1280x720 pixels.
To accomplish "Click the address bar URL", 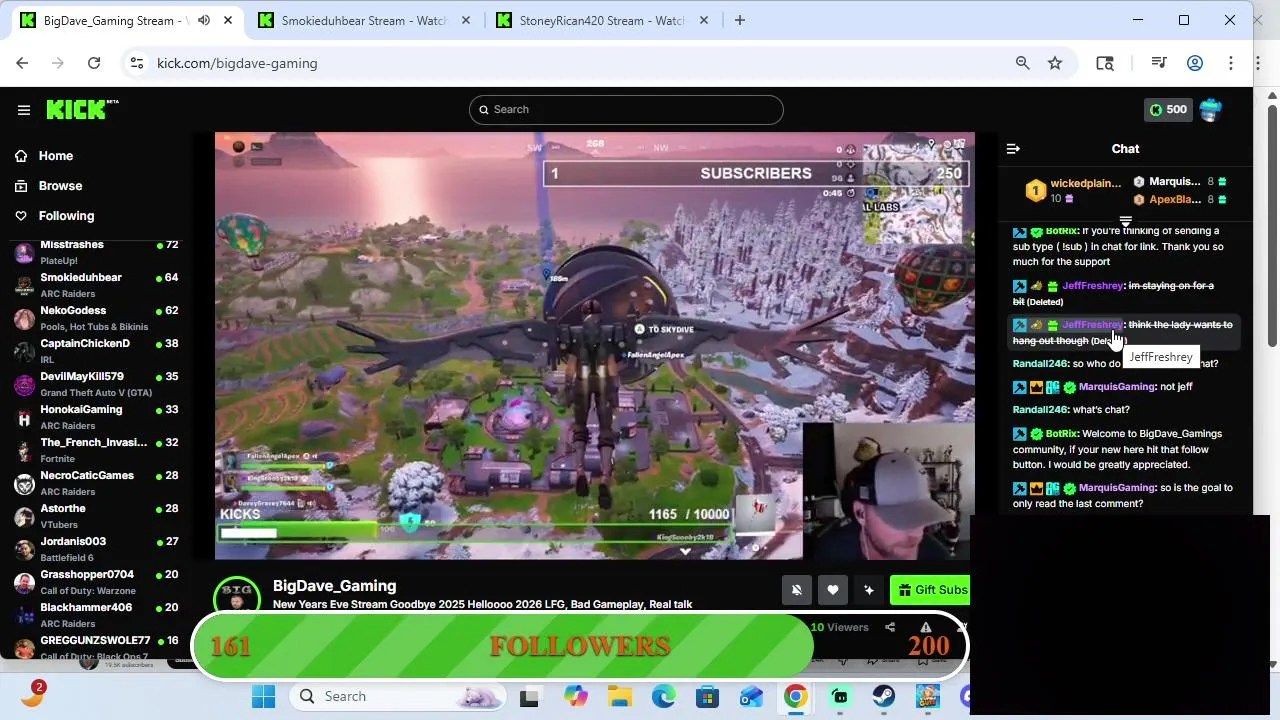I will point(237,63).
